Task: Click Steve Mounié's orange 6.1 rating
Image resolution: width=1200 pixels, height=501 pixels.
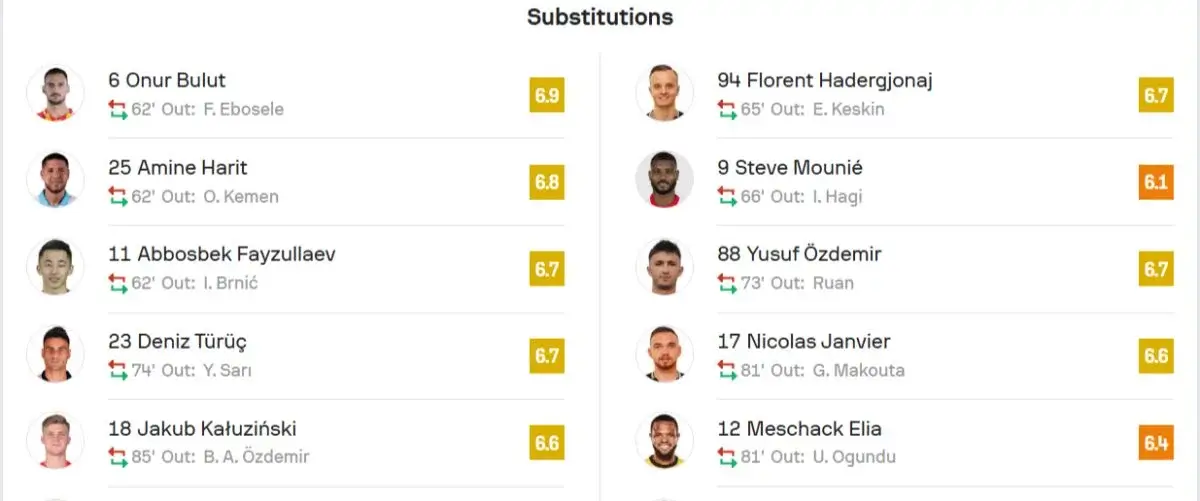Action: click(1156, 183)
